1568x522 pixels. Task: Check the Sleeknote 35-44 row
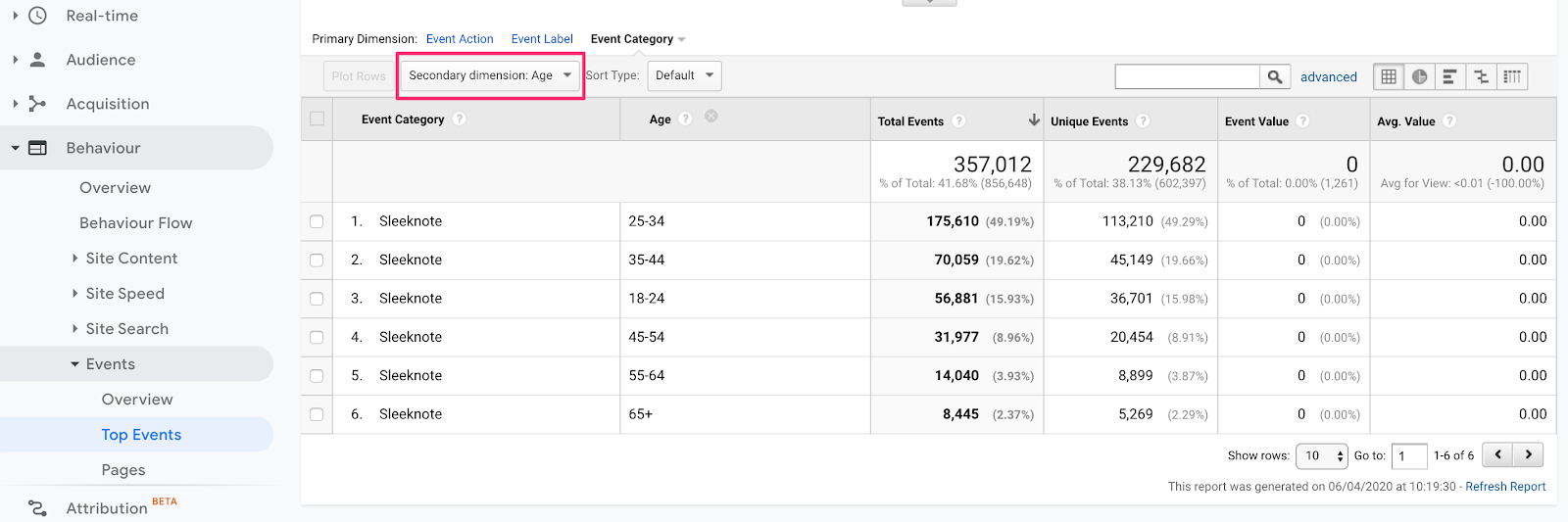(x=317, y=260)
